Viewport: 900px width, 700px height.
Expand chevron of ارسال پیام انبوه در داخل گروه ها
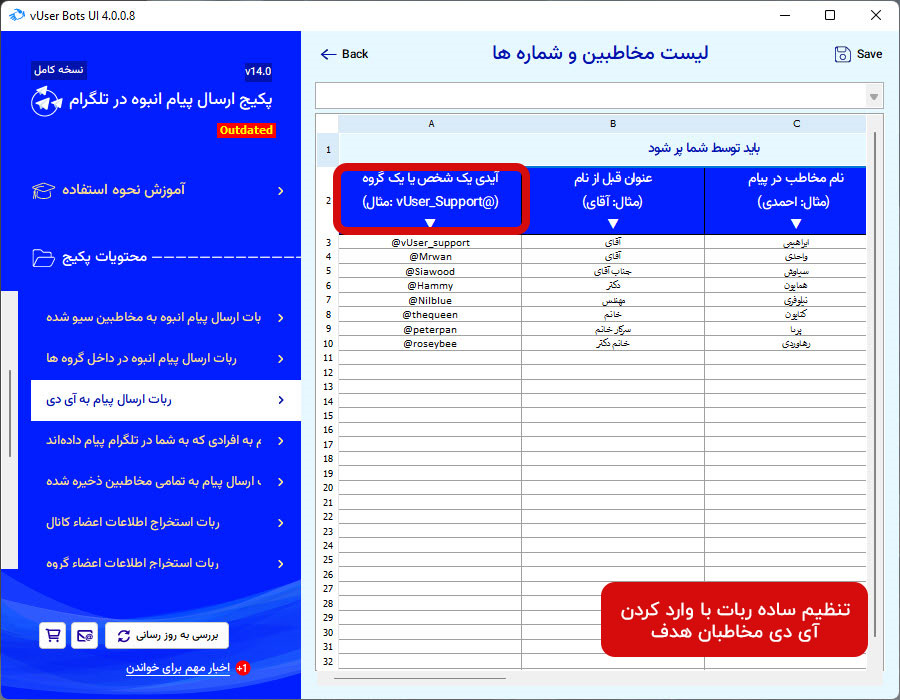pos(281,359)
